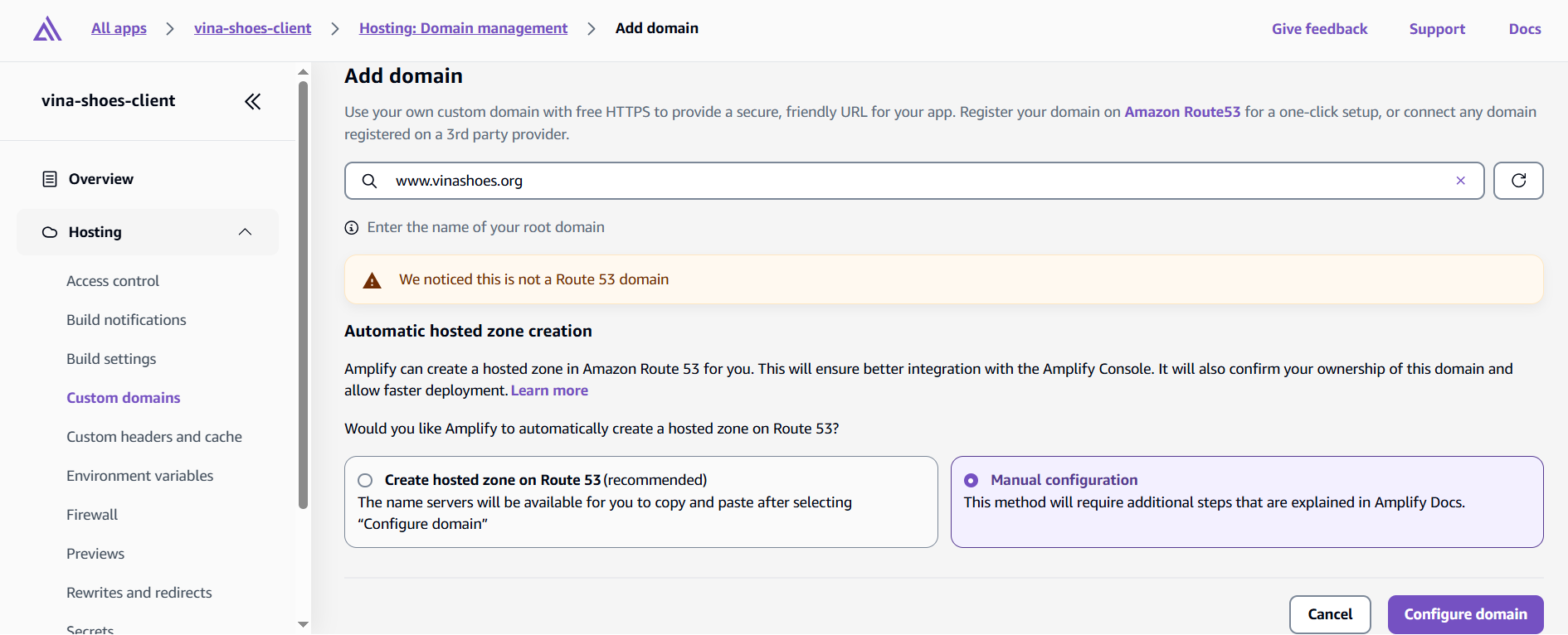Open Overview in the sidebar
Screen dimensions: 1568x635
(100, 179)
